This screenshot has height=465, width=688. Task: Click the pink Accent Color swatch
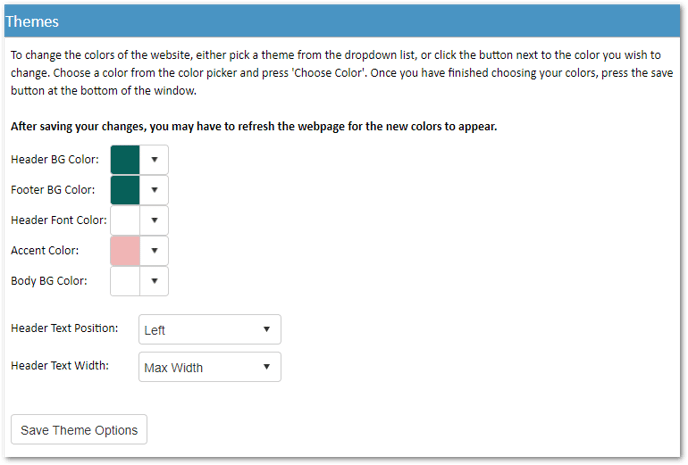point(125,250)
